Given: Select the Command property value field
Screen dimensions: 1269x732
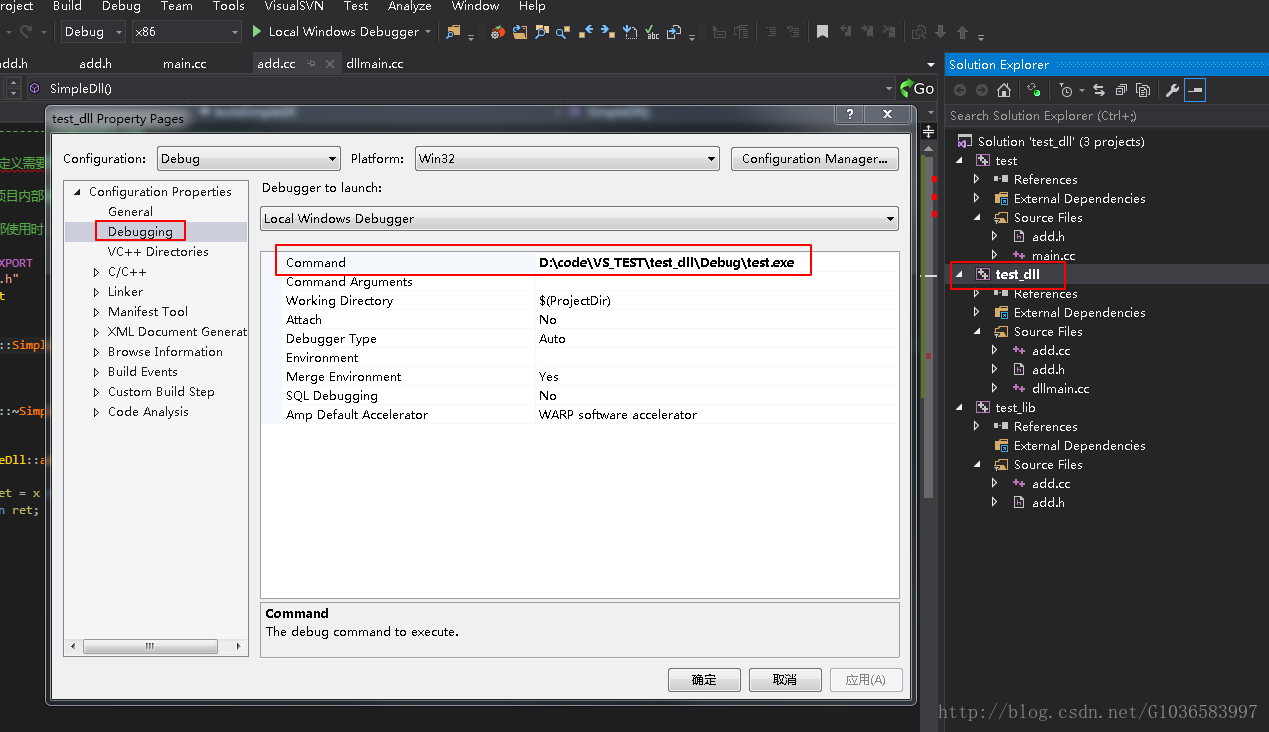Looking at the screenshot, I should pyautogui.click(x=717, y=263).
